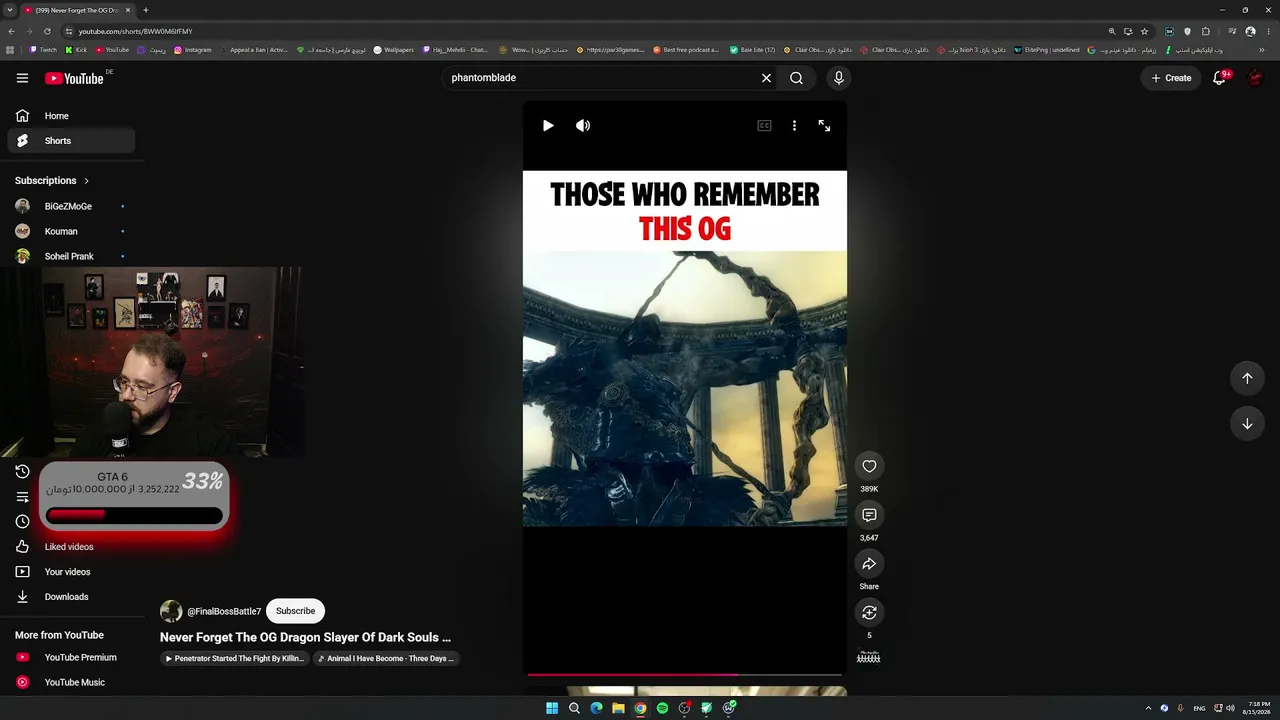
Task: Open a new Chrome tab
Action: pyautogui.click(x=146, y=10)
